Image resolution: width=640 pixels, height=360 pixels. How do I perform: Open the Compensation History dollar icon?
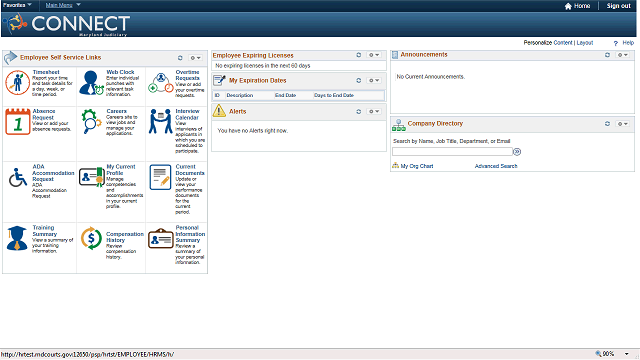(x=91, y=238)
